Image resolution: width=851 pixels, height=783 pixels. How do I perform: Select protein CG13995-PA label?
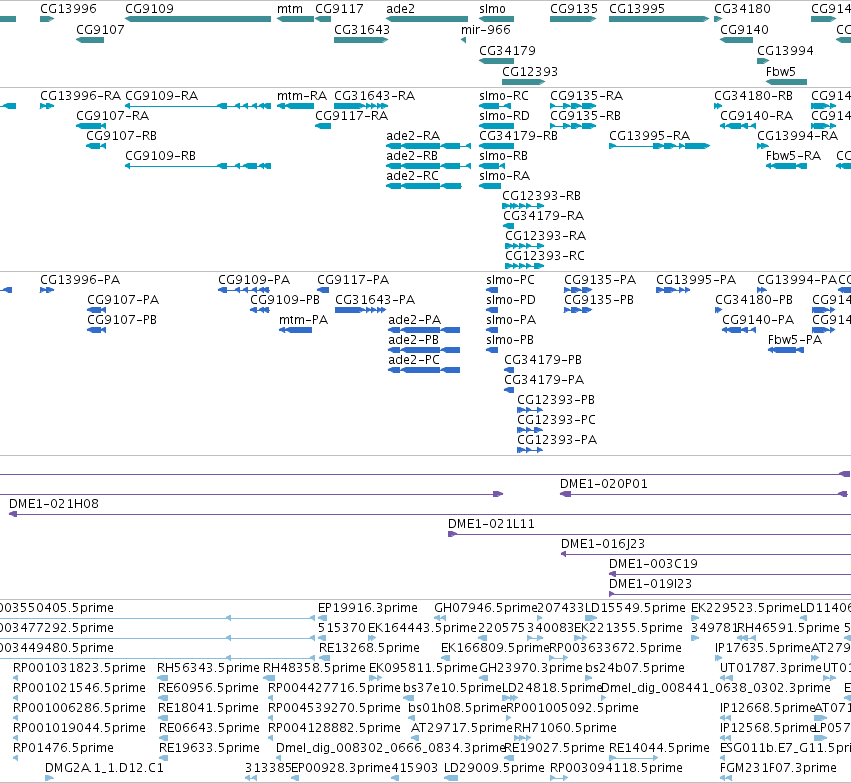pos(696,280)
